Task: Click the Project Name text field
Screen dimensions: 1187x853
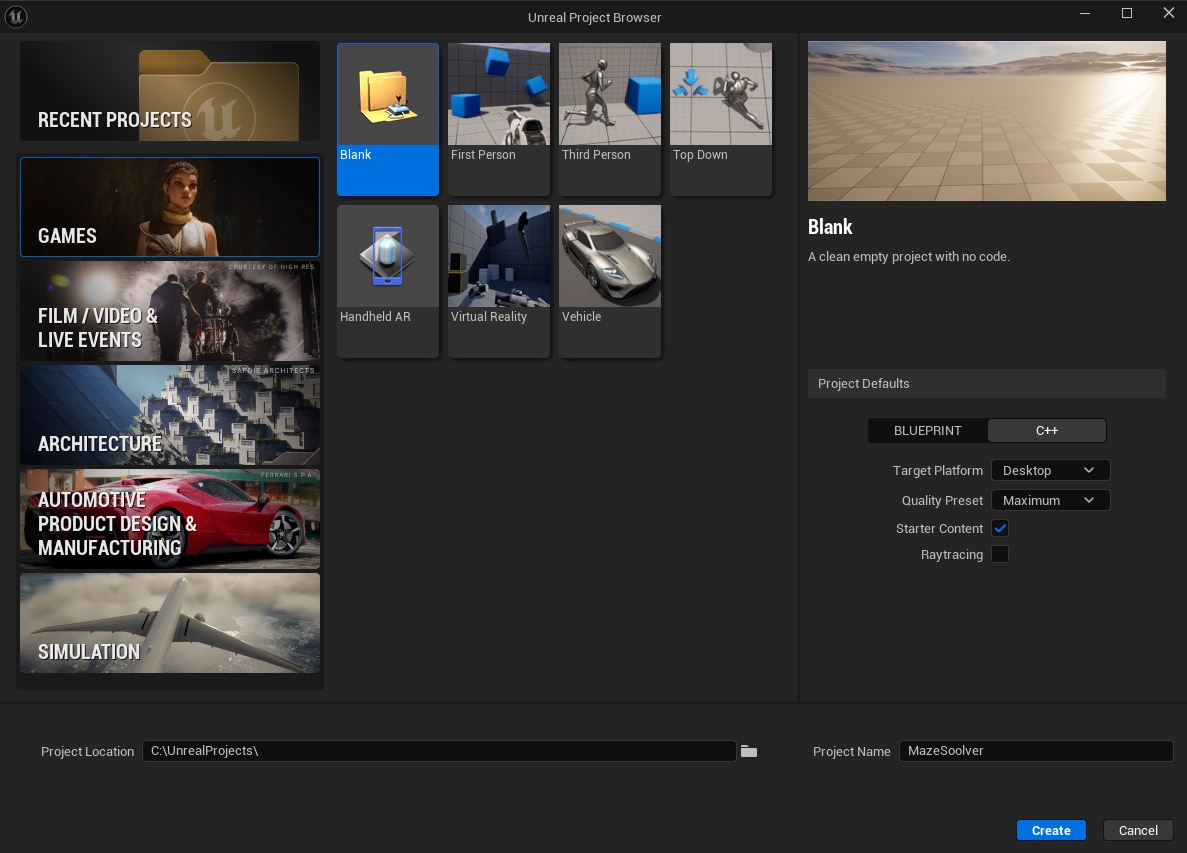Action: point(1035,751)
